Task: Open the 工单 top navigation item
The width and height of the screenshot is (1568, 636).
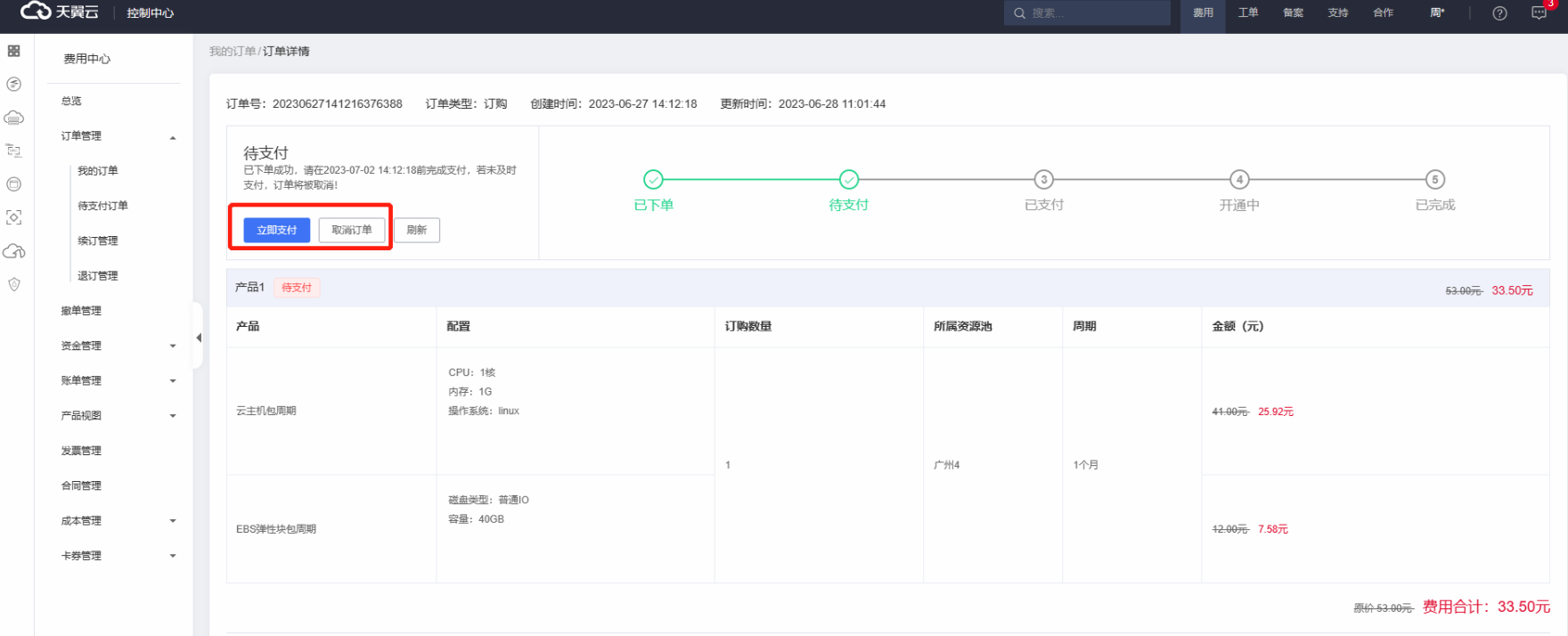Action: click(1247, 12)
